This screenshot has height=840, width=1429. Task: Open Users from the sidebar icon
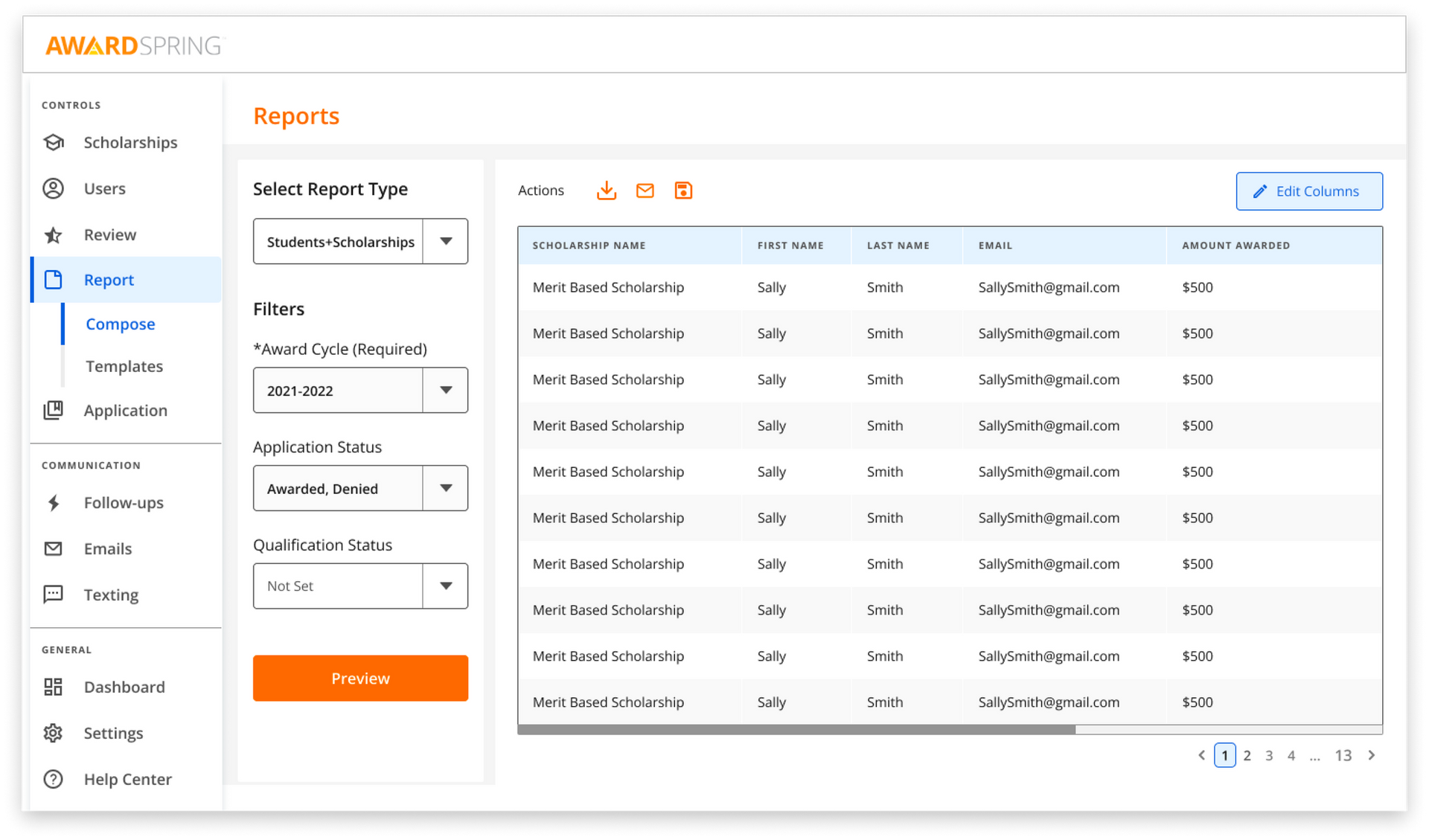pos(53,188)
